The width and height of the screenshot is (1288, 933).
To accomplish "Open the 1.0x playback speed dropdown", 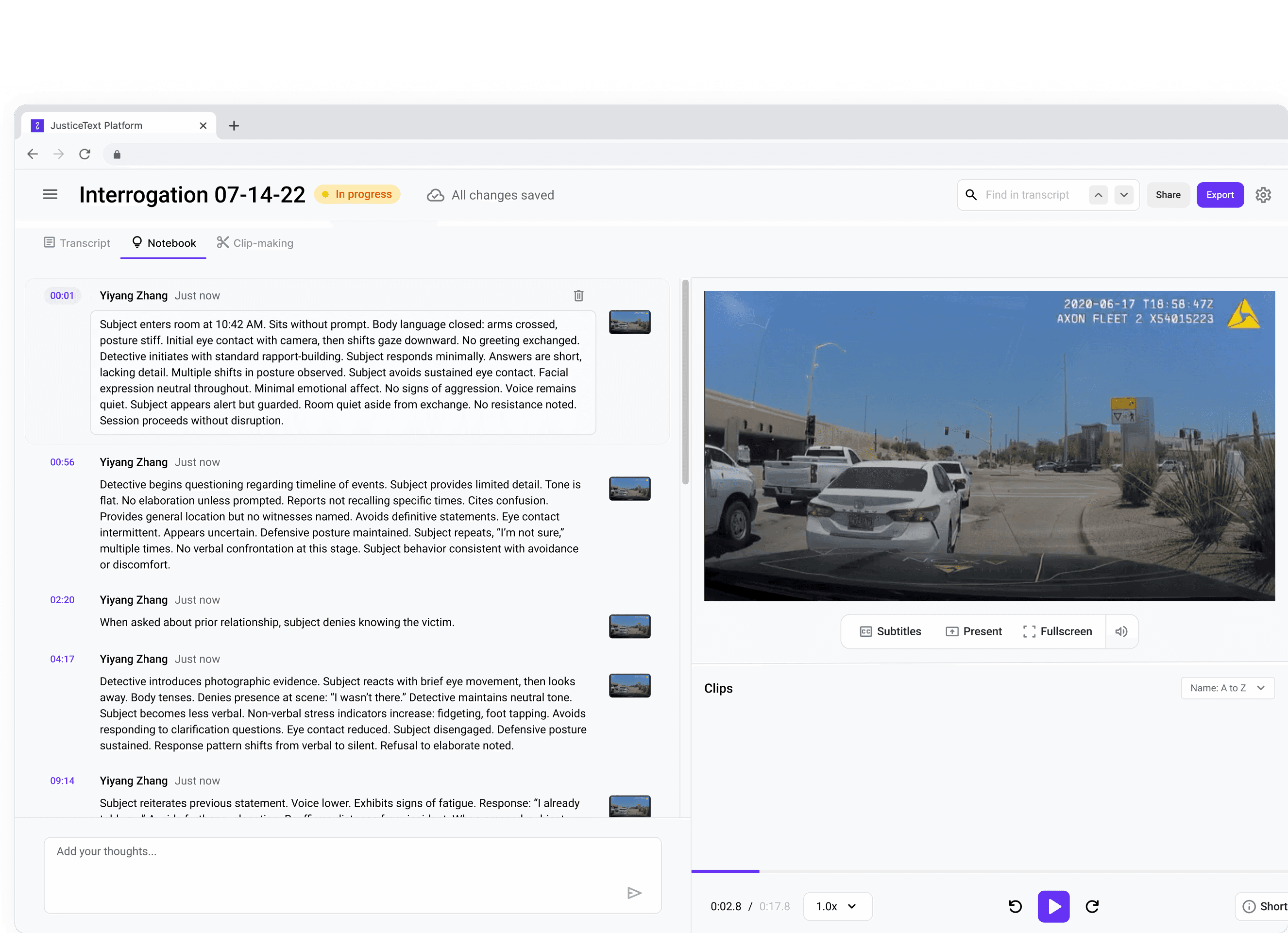I will 836,906.
